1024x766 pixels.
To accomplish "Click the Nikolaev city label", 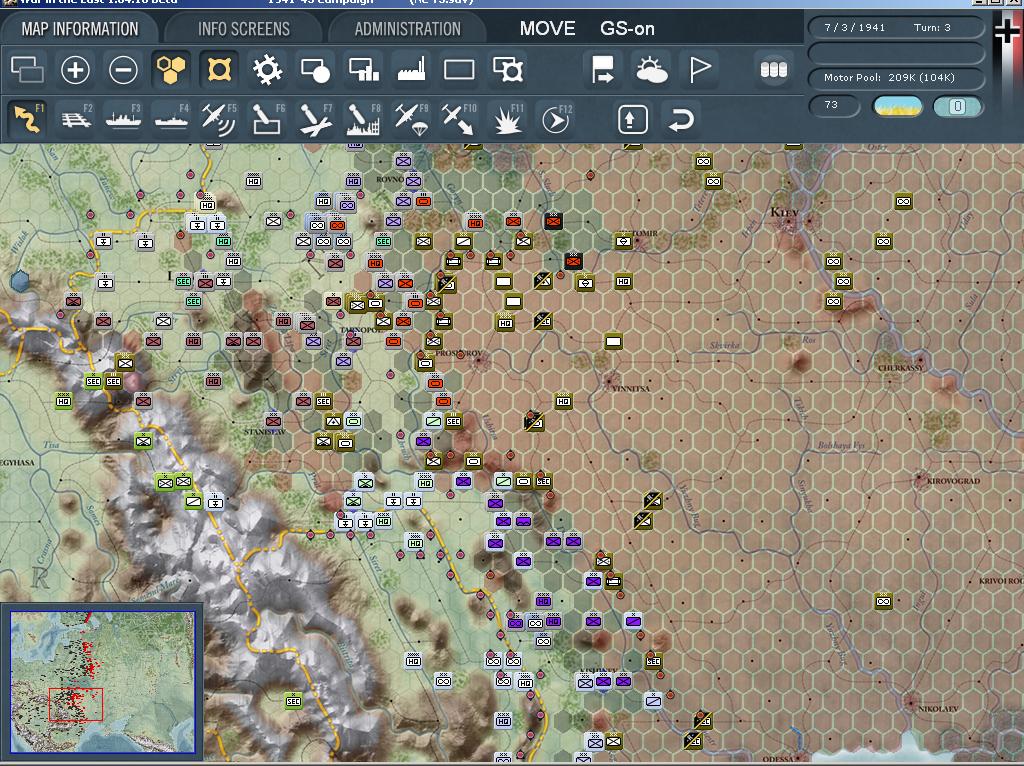I will (938, 709).
